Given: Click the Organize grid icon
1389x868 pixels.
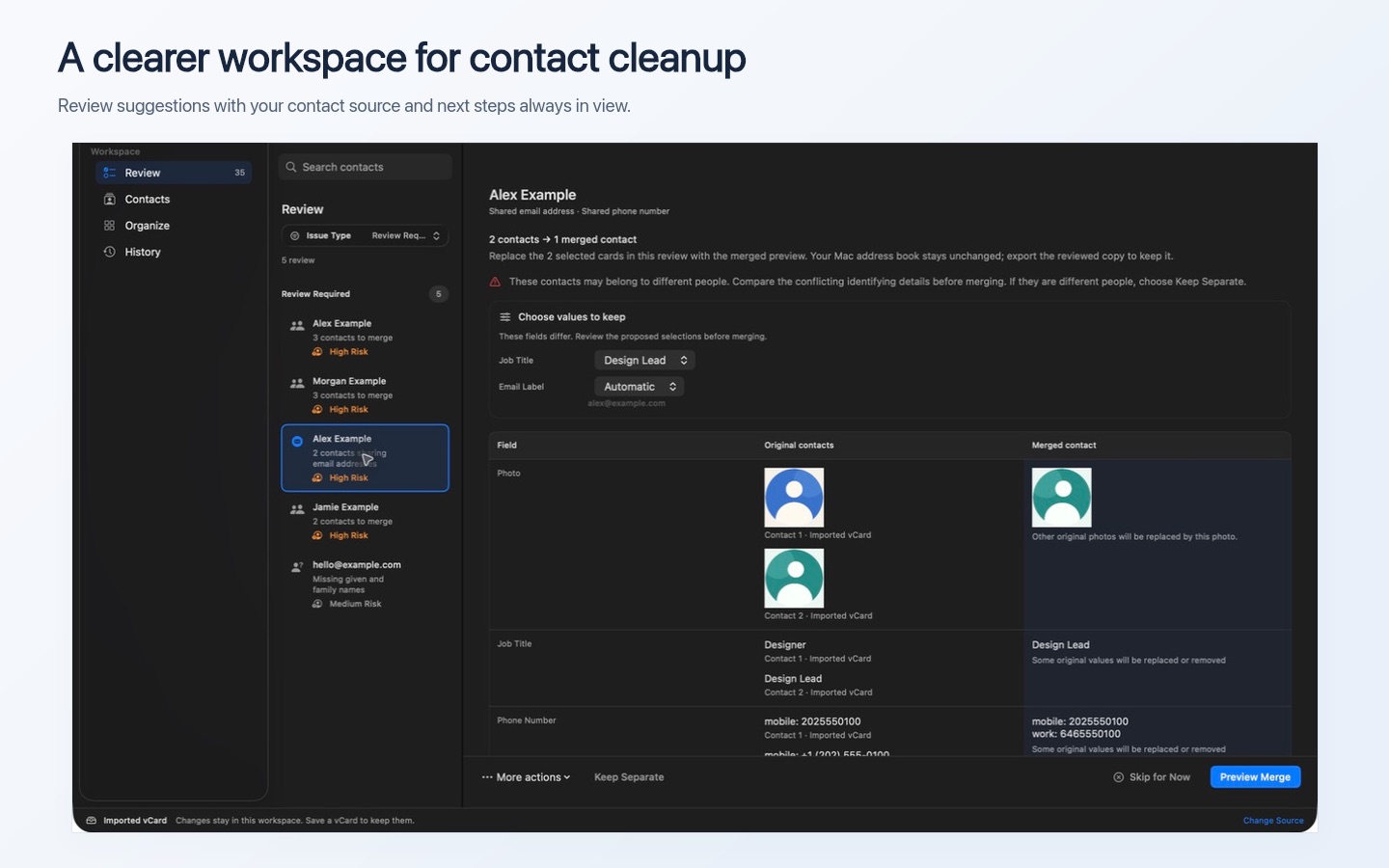Looking at the screenshot, I should (x=109, y=226).
